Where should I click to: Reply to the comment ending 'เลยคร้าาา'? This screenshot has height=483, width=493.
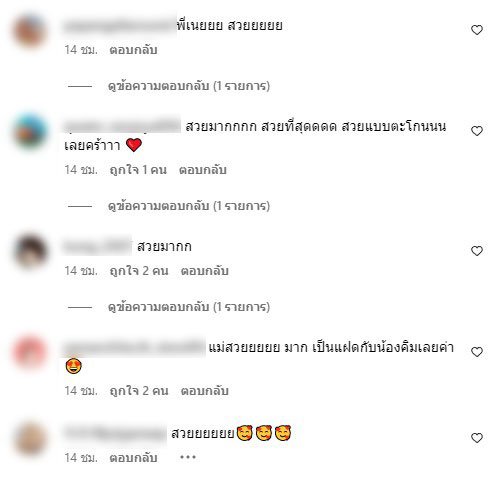click(203, 170)
